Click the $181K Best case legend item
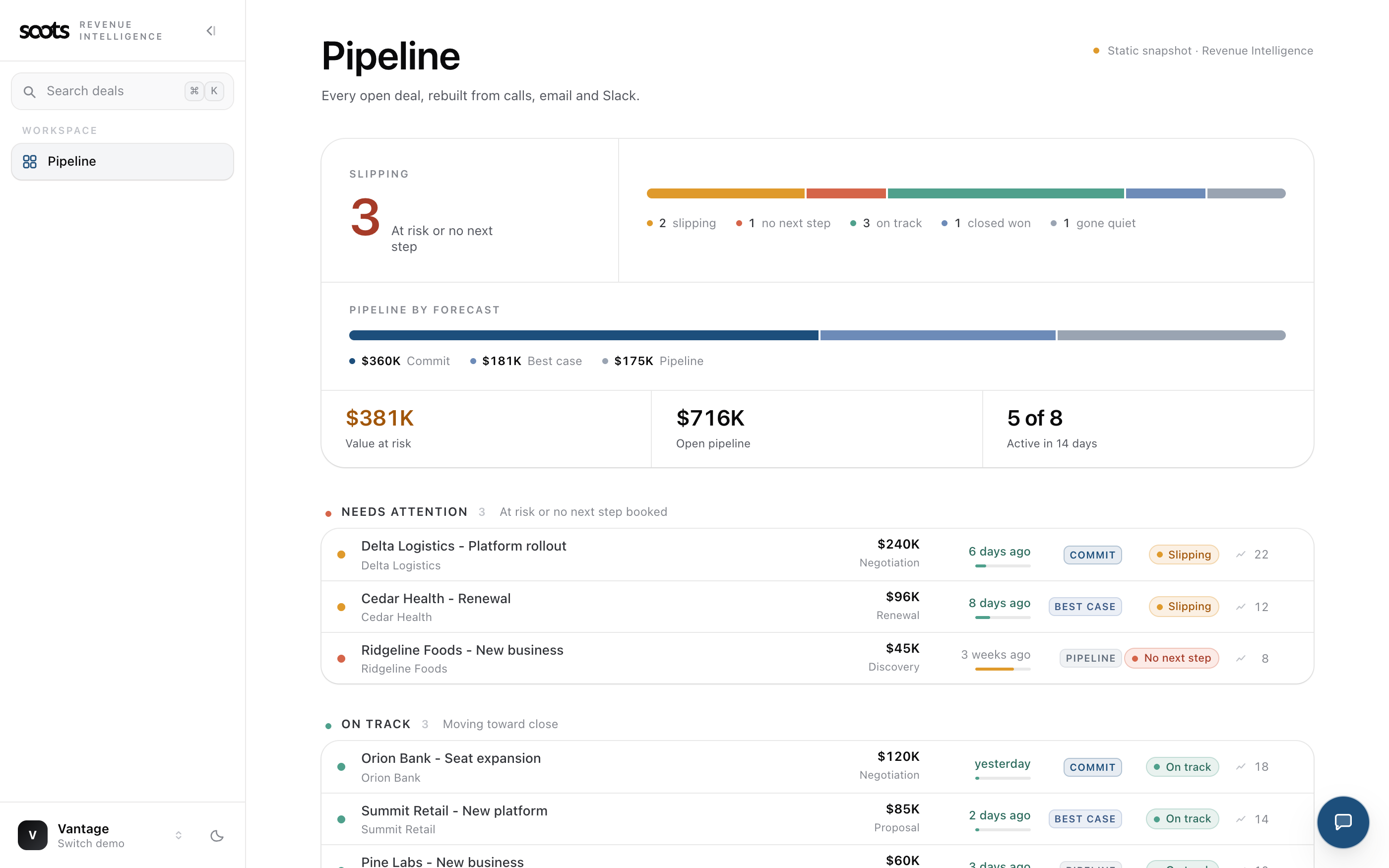 coord(526,361)
